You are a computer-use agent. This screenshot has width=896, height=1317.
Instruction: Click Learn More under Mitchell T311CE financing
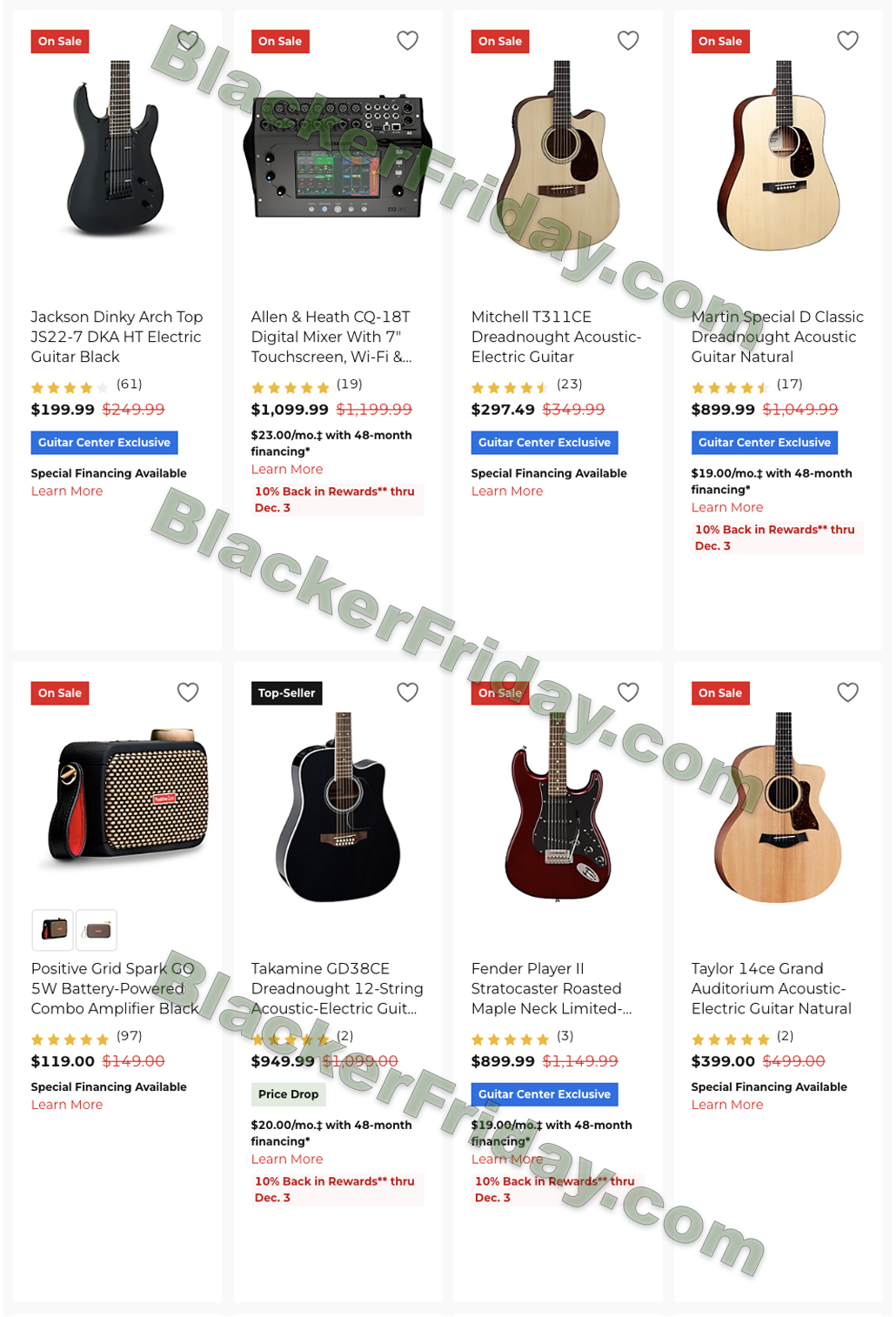[507, 491]
